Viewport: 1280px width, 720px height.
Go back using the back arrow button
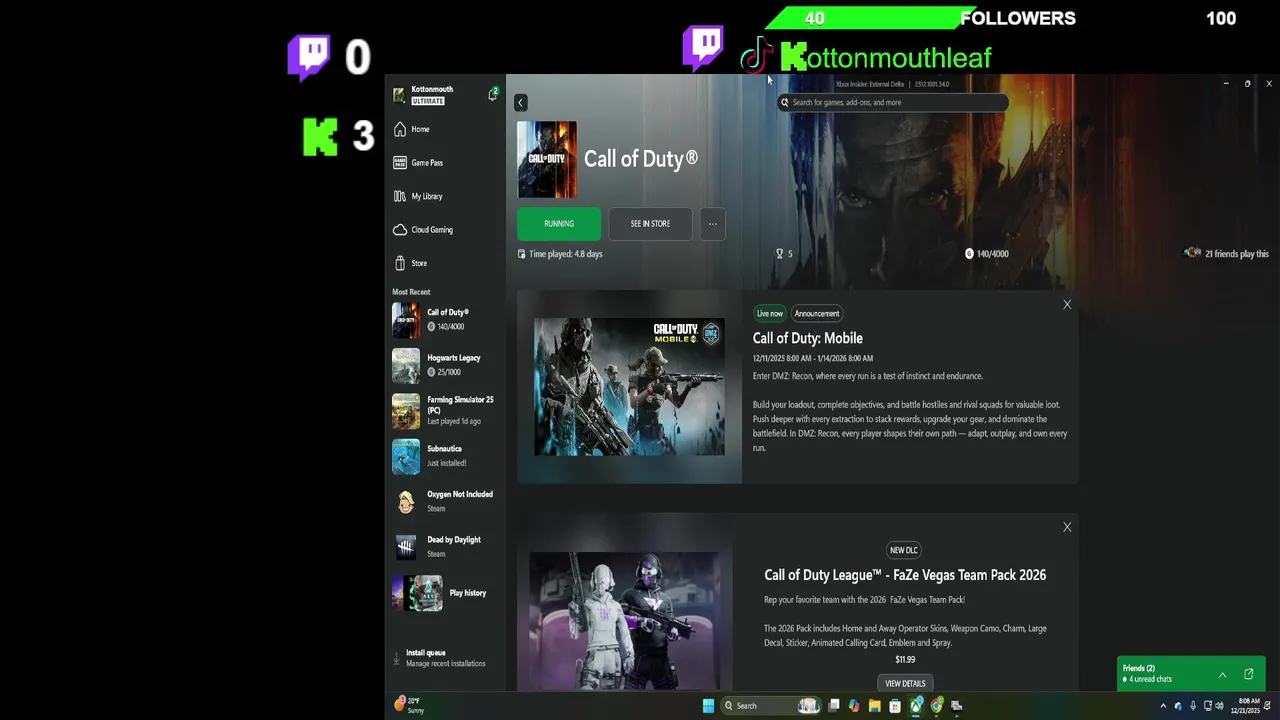pos(520,102)
